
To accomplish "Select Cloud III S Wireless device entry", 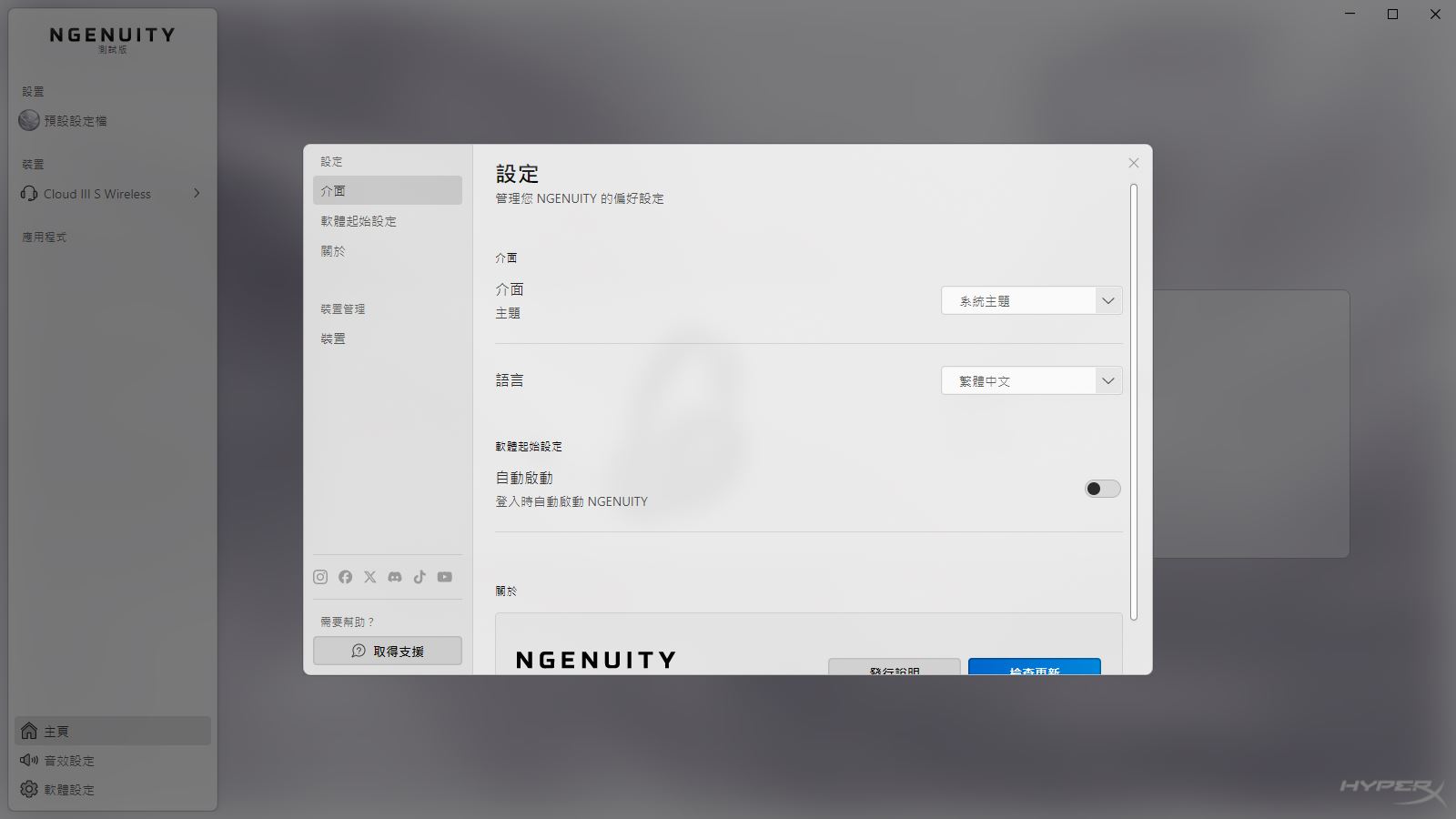I will pos(113,194).
